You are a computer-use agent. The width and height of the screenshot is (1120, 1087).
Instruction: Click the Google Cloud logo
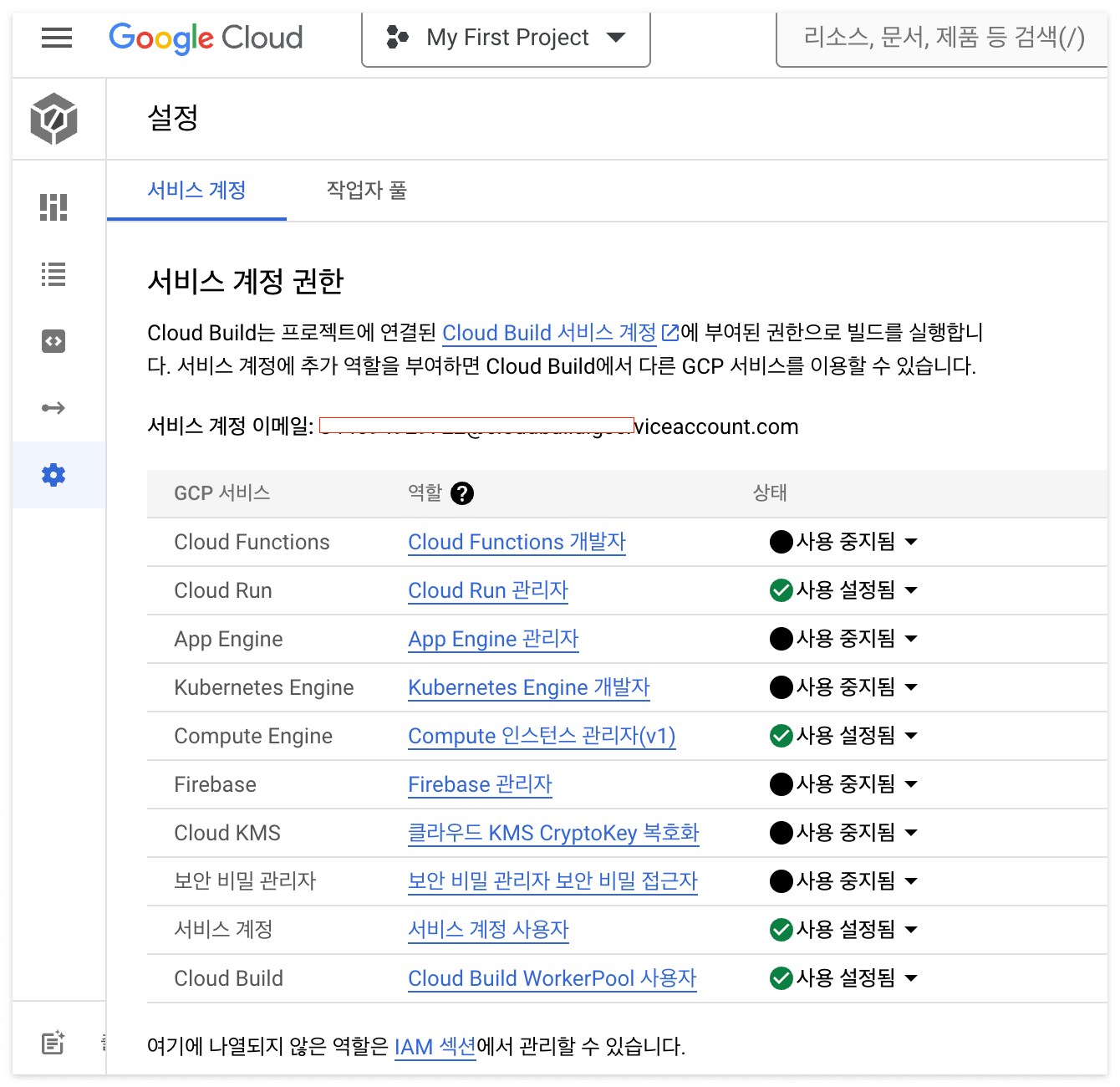pyautogui.click(x=206, y=38)
